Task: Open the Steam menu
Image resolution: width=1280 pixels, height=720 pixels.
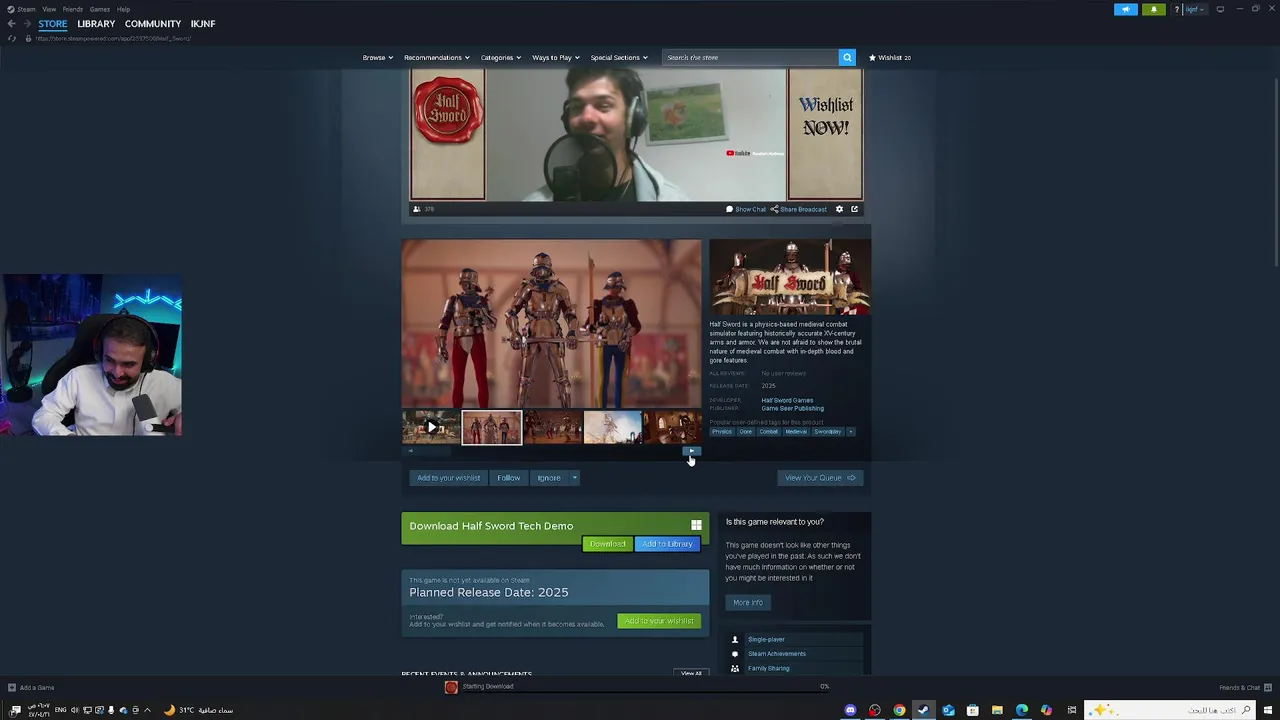Action: (22, 9)
